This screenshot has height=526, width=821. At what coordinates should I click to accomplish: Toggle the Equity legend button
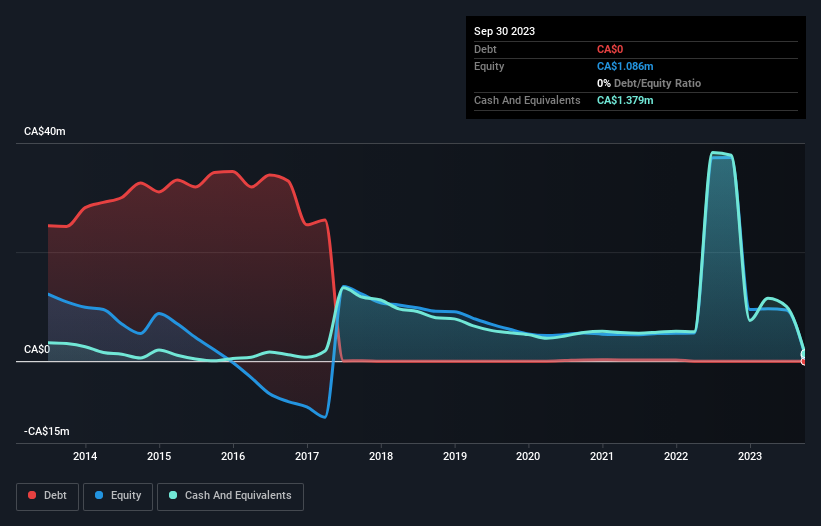(x=118, y=496)
